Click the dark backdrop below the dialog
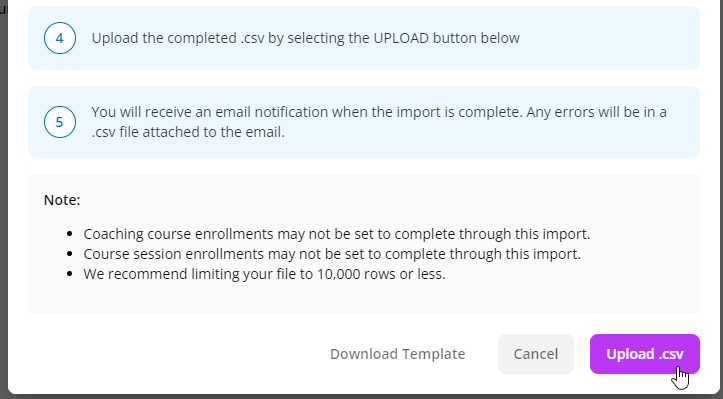This screenshot has width=723, height=399. (362, 397)
